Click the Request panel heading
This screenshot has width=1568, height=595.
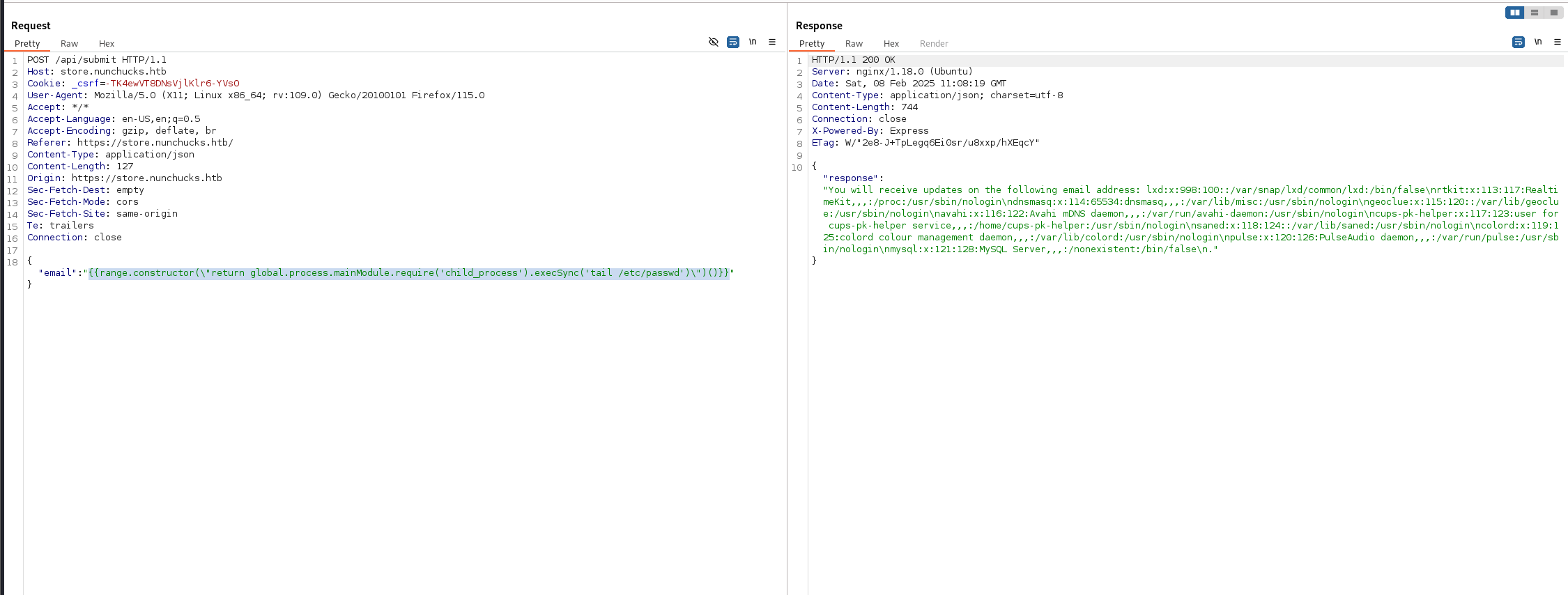(x=31, y=26)
